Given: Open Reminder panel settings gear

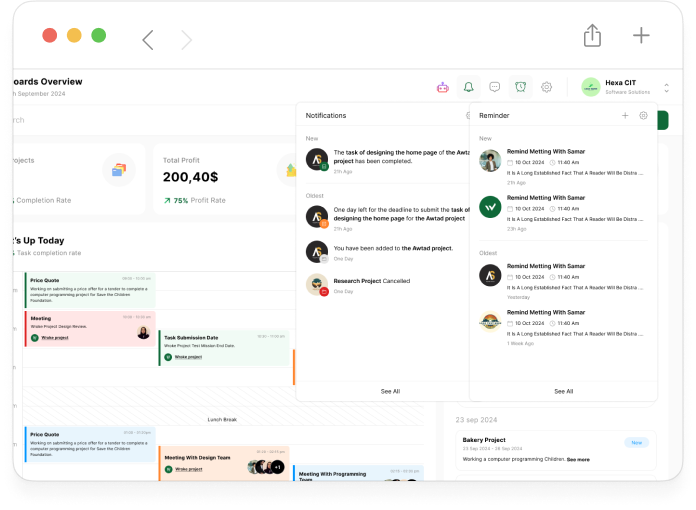Looking at the screenshot, I should pos(643,116).
